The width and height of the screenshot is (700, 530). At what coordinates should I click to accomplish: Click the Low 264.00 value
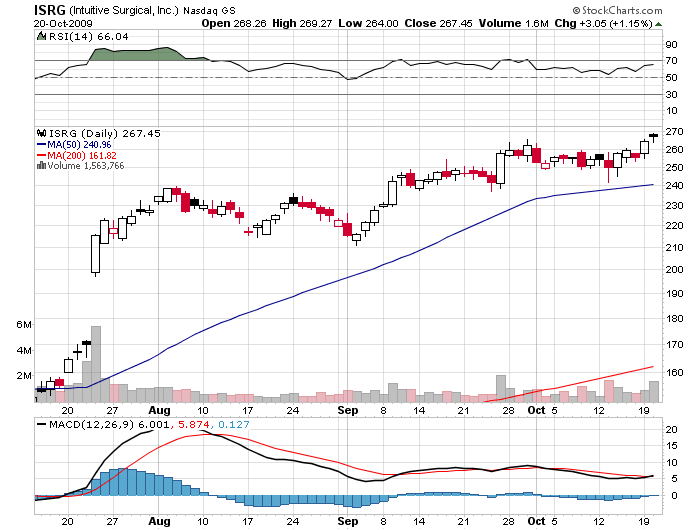click(368, 23)
